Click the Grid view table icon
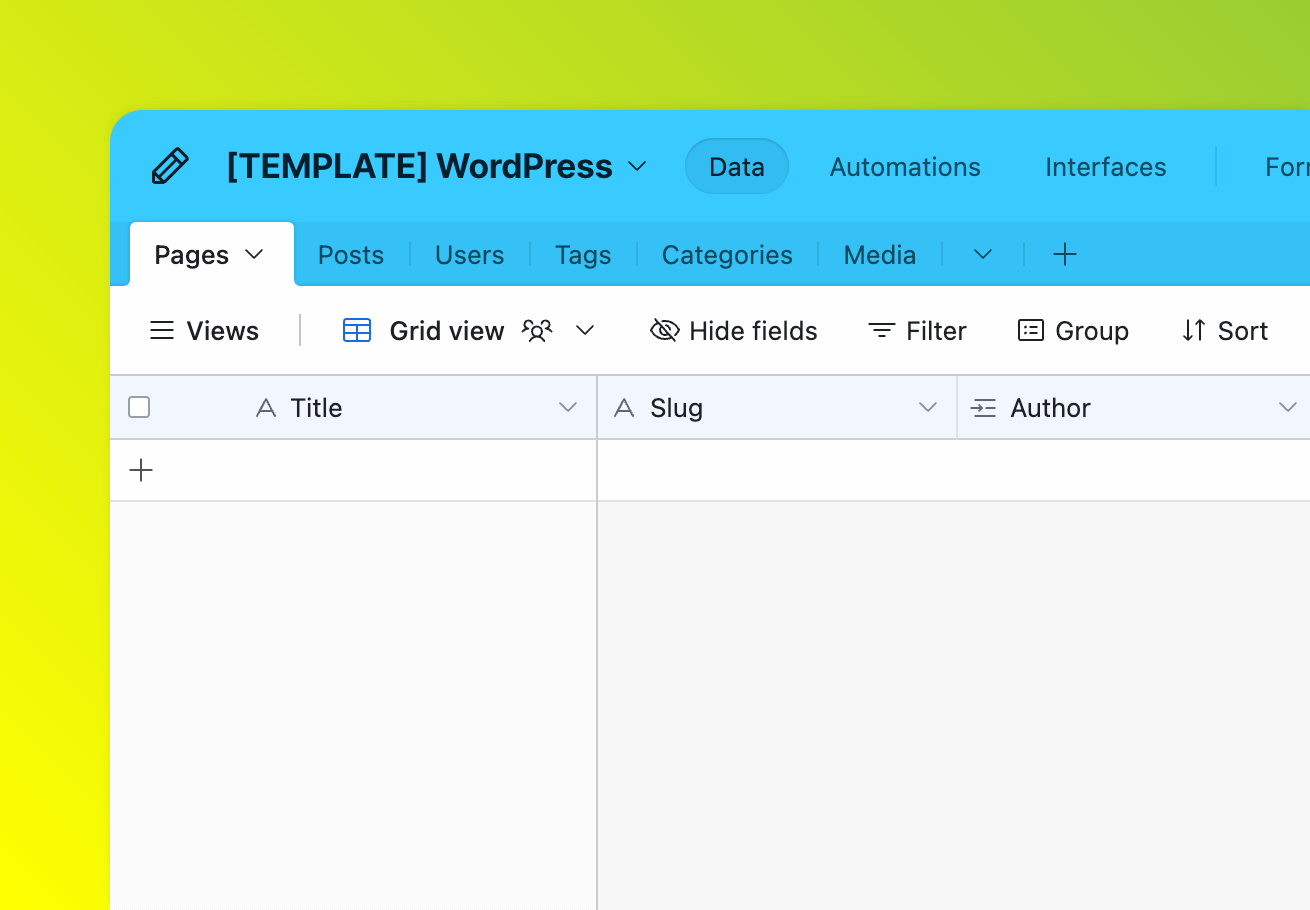1310x910 pixels. click(357, 330)
